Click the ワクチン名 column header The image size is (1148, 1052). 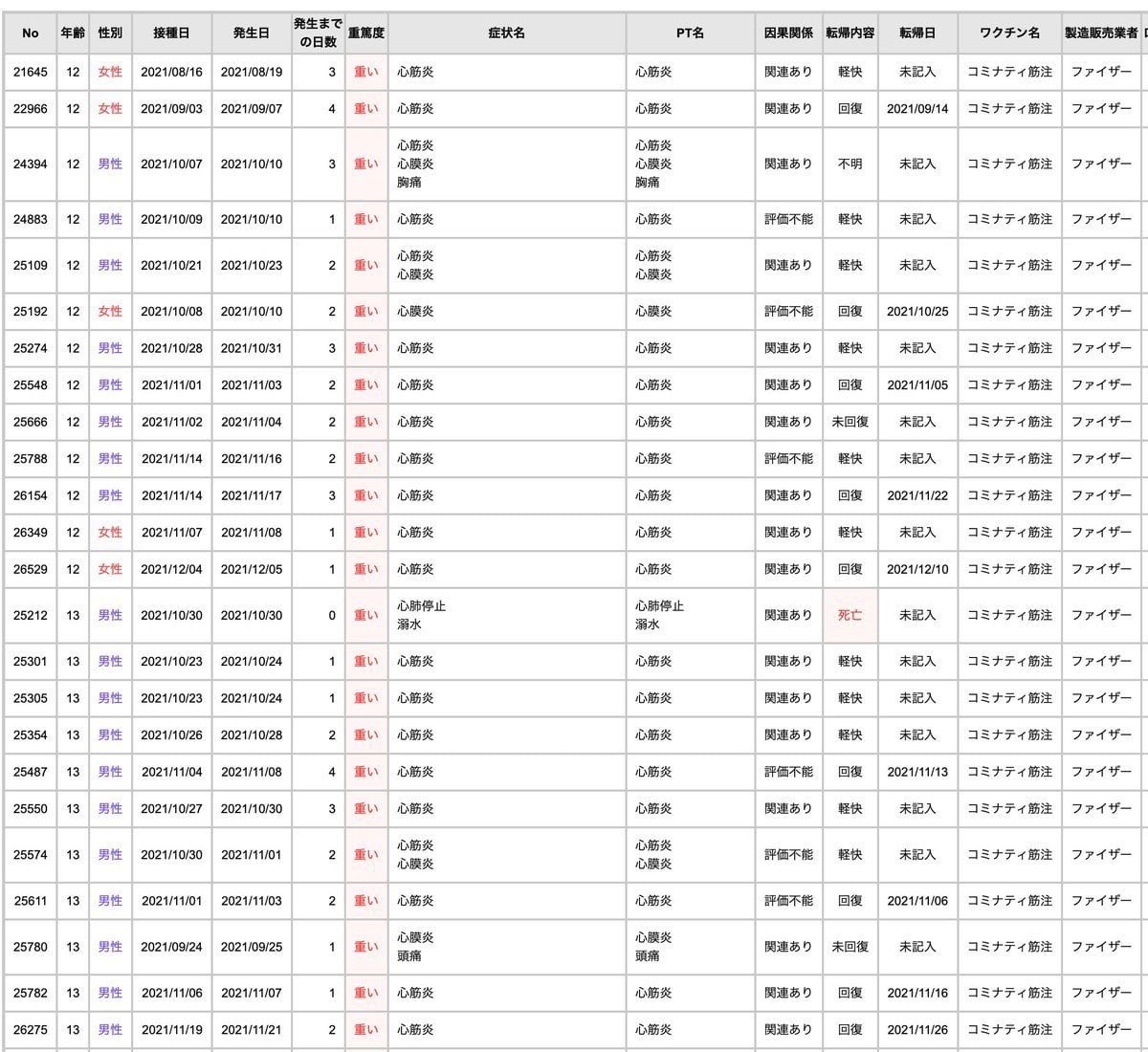pyautogui.click(x=1009, y=33)
